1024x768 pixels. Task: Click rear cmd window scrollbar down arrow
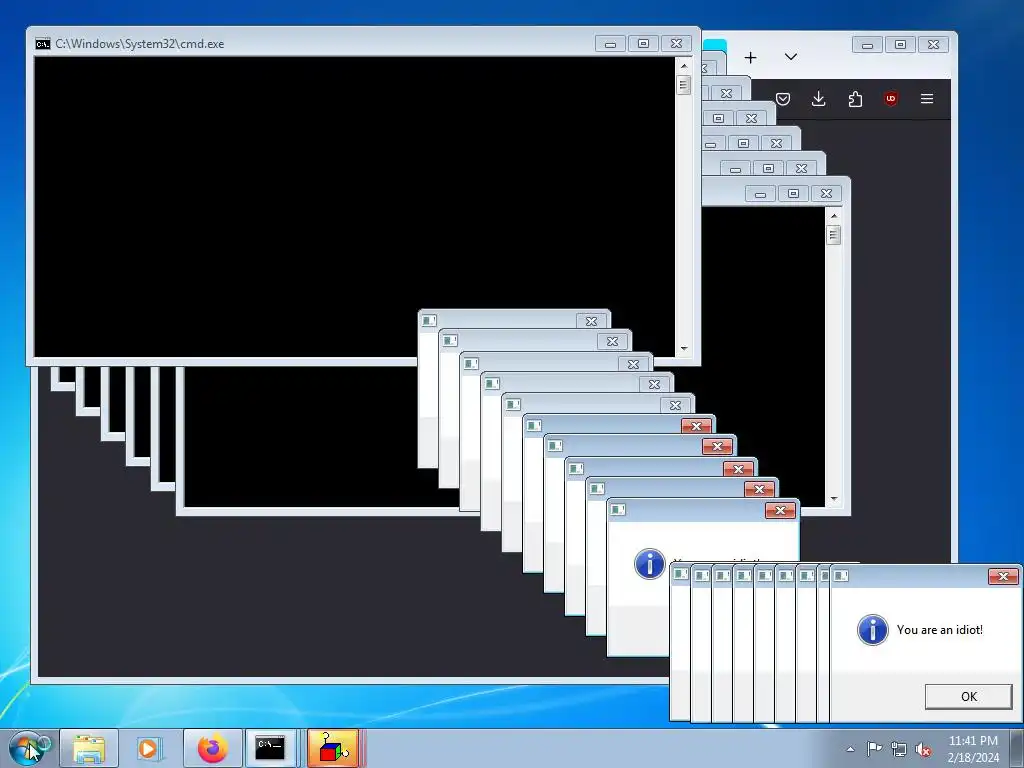click(x=833, y=499)
